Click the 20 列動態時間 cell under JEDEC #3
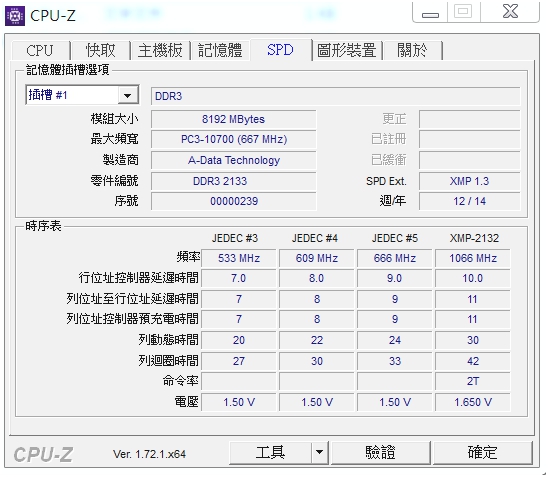The image size is (548, 477). click(x=239, y=340)
